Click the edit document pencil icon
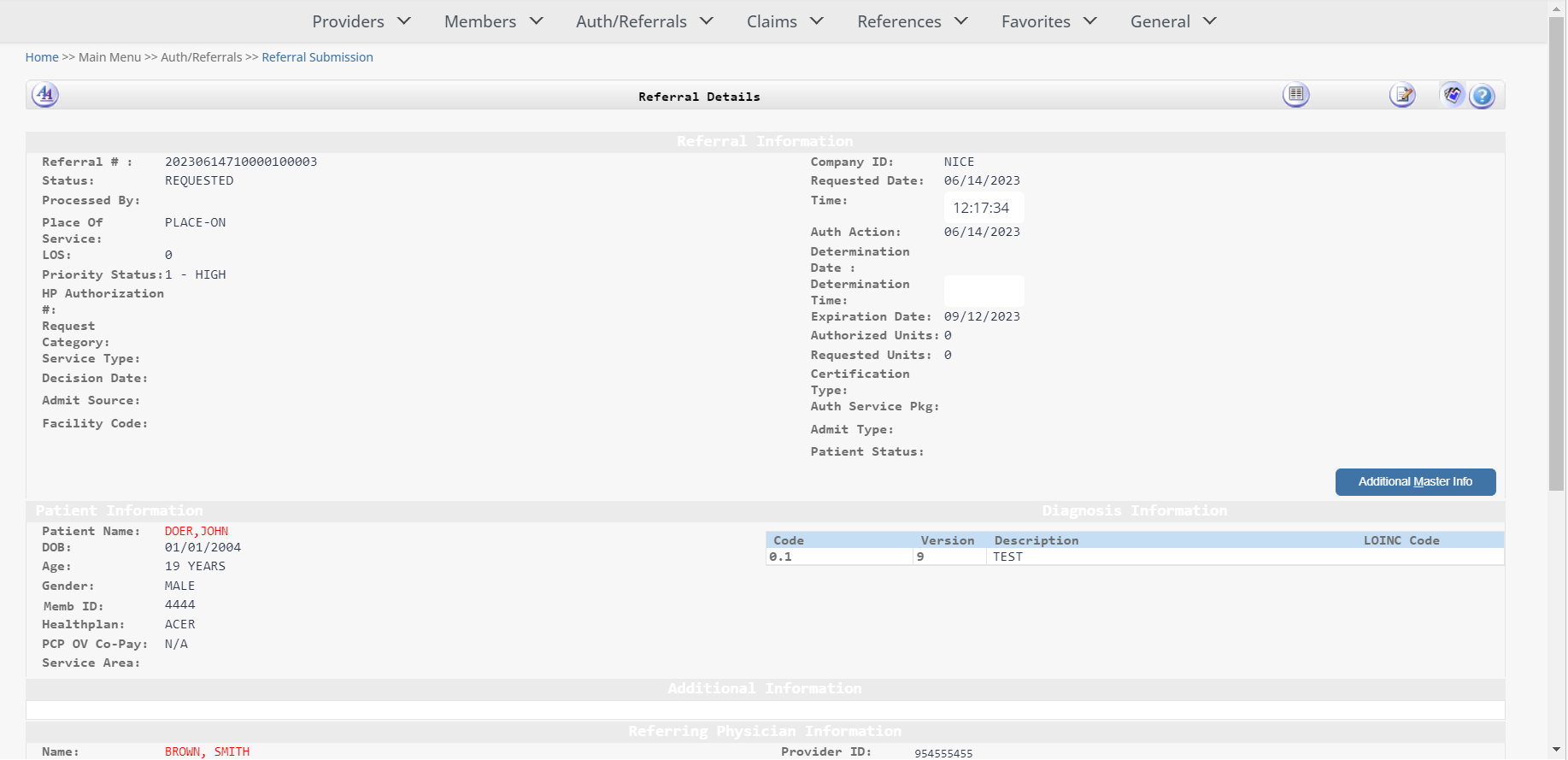The width and height of the screenshot is (1568, 760). 1401,95
